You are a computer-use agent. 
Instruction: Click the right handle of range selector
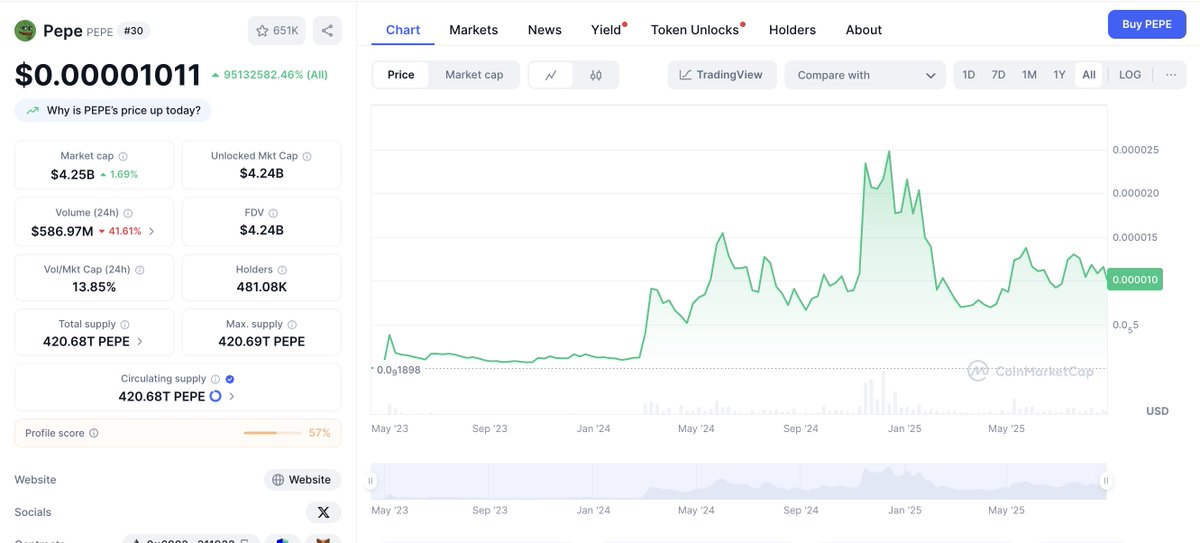point(1106,481)
